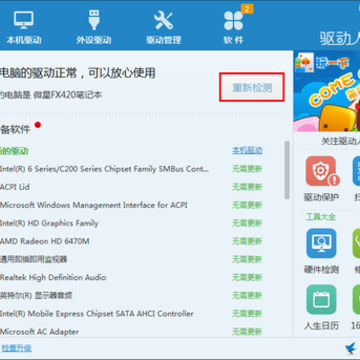Select Intel Mobile Express Chipset SATA AHCI Controller
This screenshot has height=360, width=360.
(x=131, y=314)
